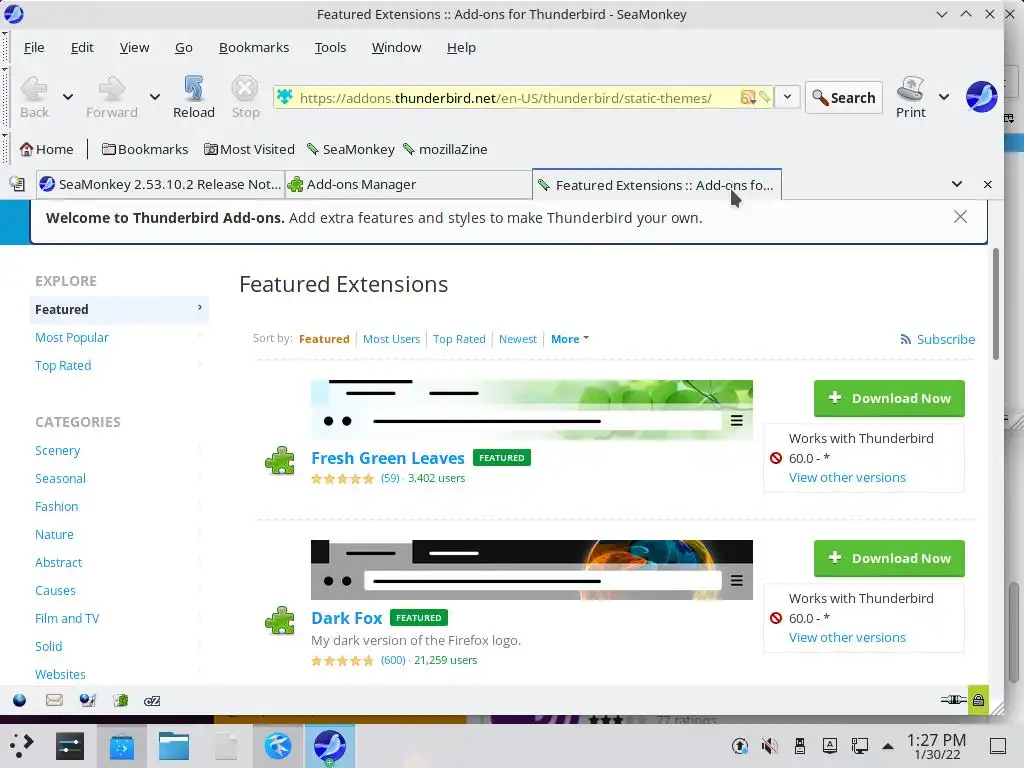This screenshot has width=1024, height=768.
Task: Toggle the muted volume tray icon
Action: [x=769, y=746]
